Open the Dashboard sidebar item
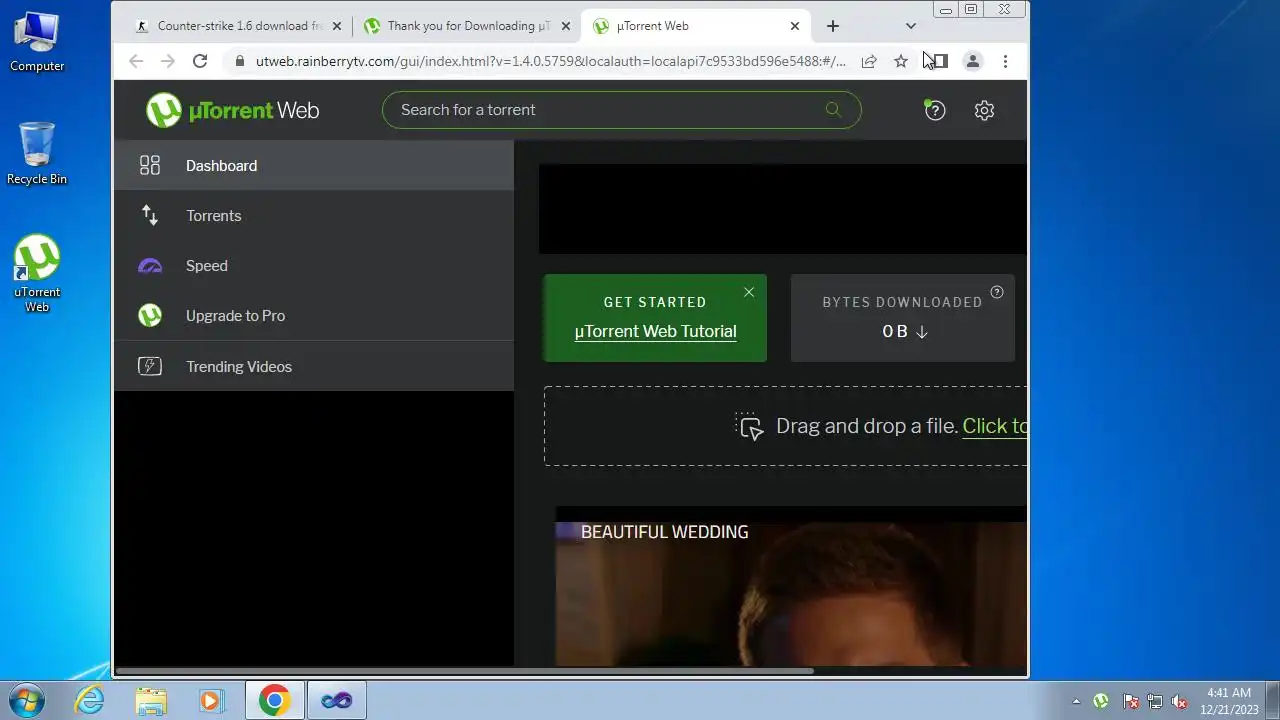 [314, 165]
